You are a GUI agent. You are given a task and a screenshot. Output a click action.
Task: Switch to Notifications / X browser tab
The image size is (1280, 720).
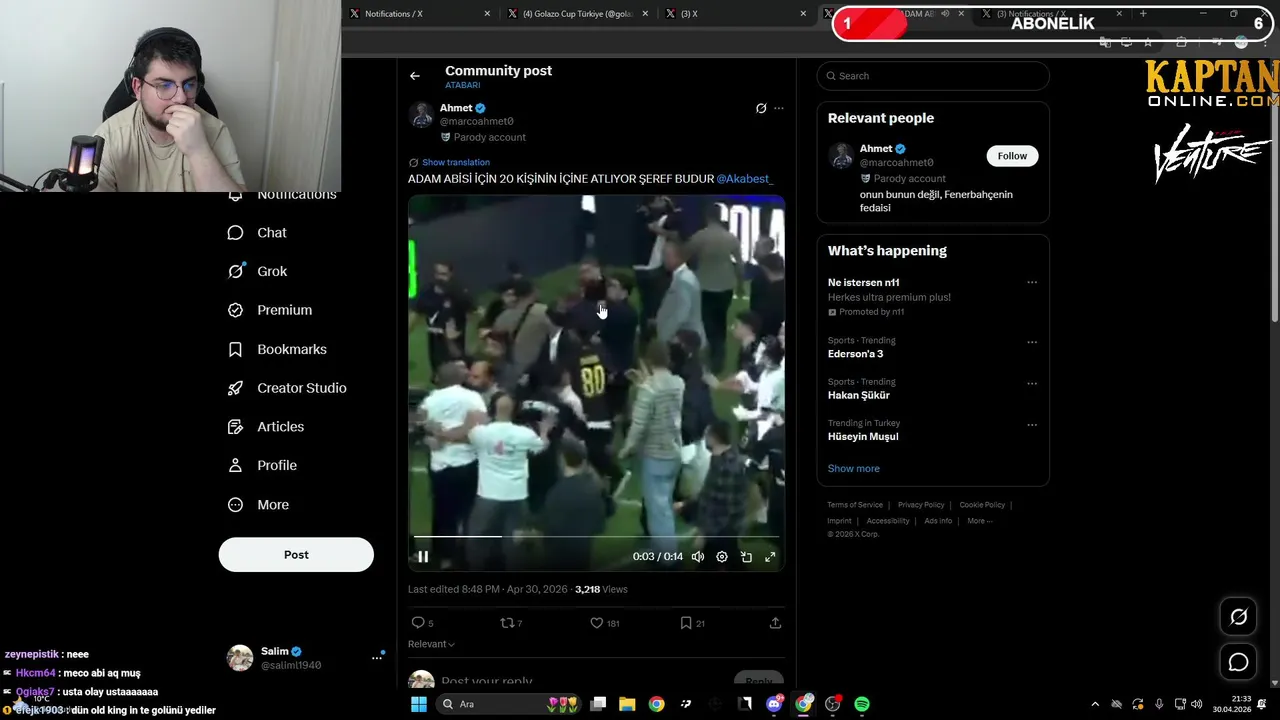420,14
